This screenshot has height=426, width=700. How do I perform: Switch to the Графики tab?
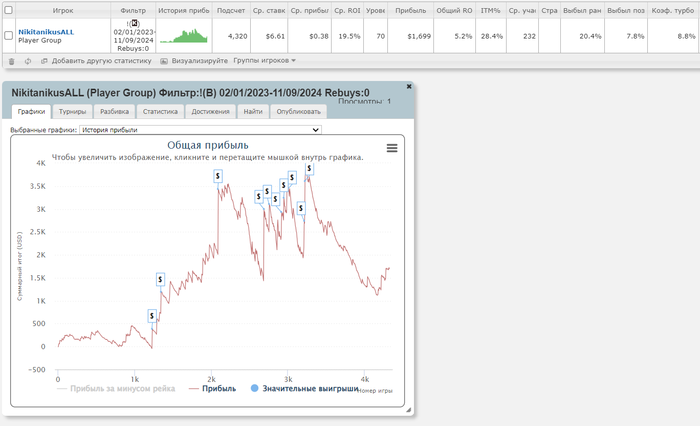31,112
